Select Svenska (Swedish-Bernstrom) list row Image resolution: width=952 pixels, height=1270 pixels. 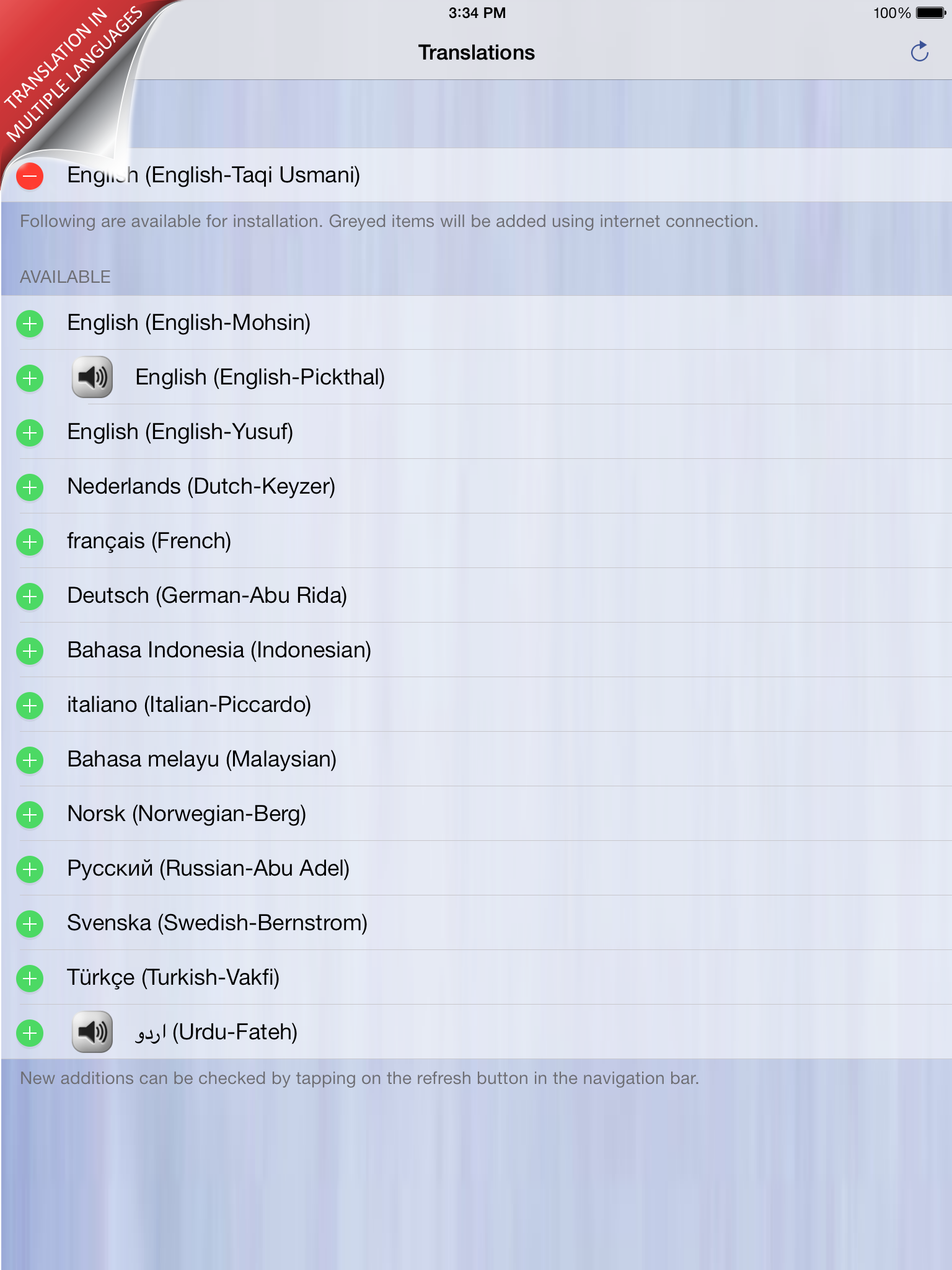[476, 923]
